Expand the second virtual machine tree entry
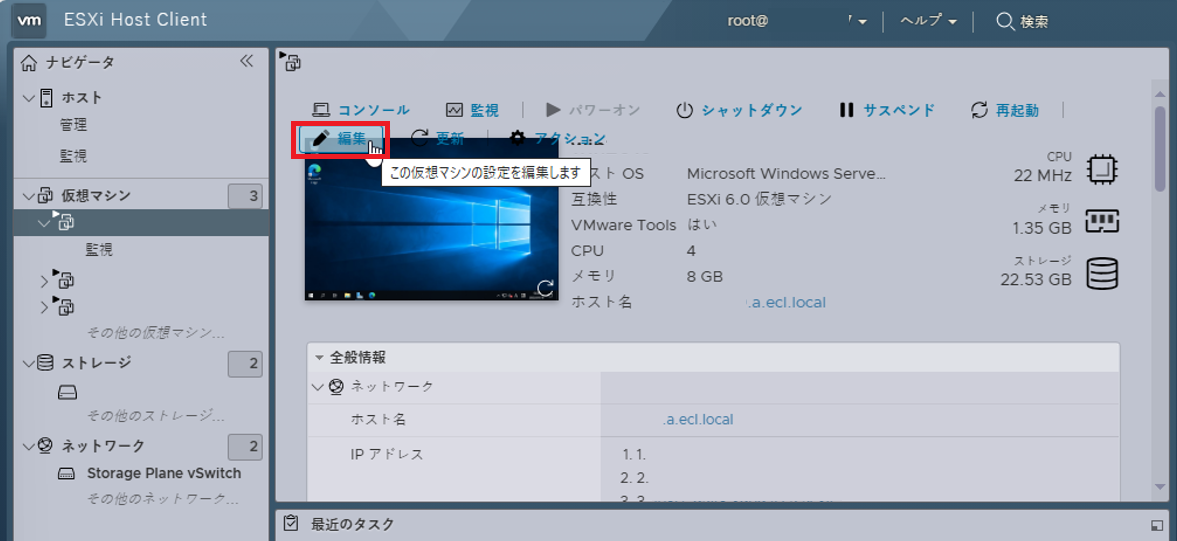The width and height of the screenshot is (1177, 541). click(44, 282)
